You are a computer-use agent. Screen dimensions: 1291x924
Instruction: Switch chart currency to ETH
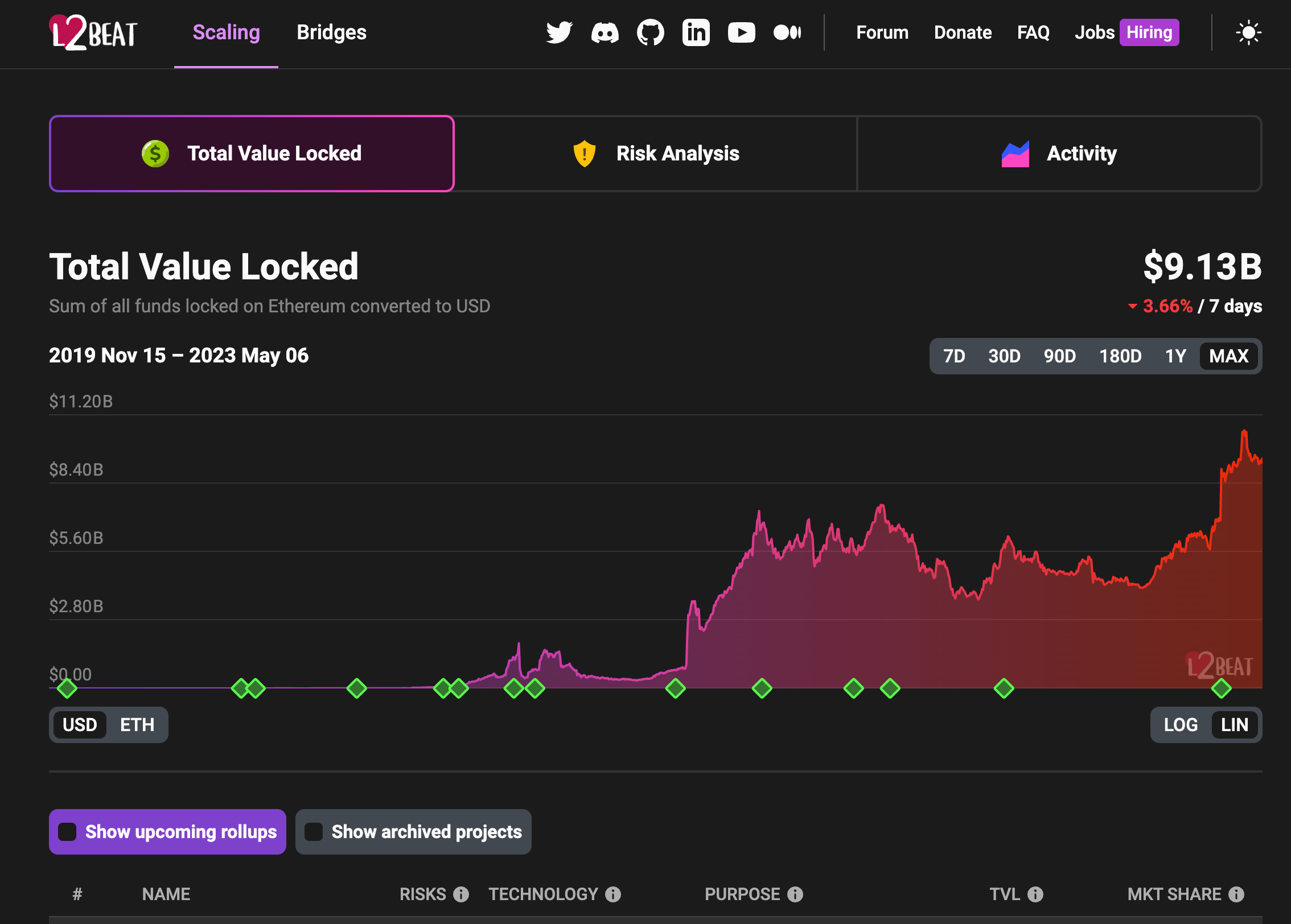pyautogui.click(x=137, y=725)
